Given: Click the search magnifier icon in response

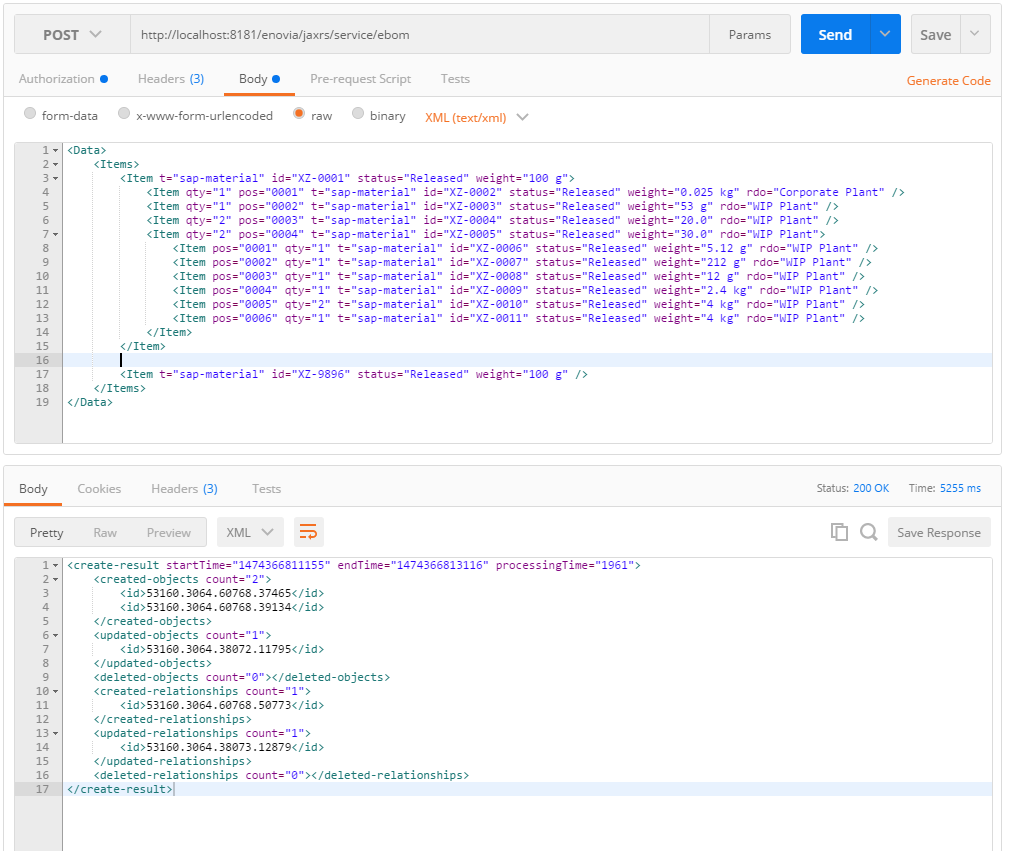Looking at the screenshot, I should coord(868,532).
